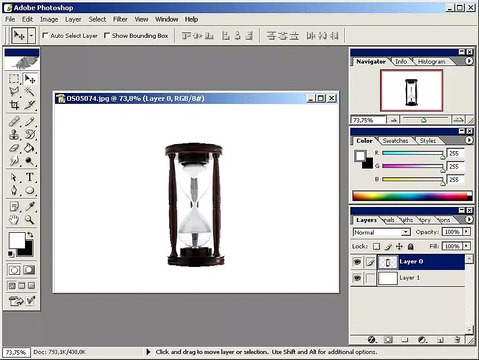Create a new layer via Layers panel icon

pos(440,340)
